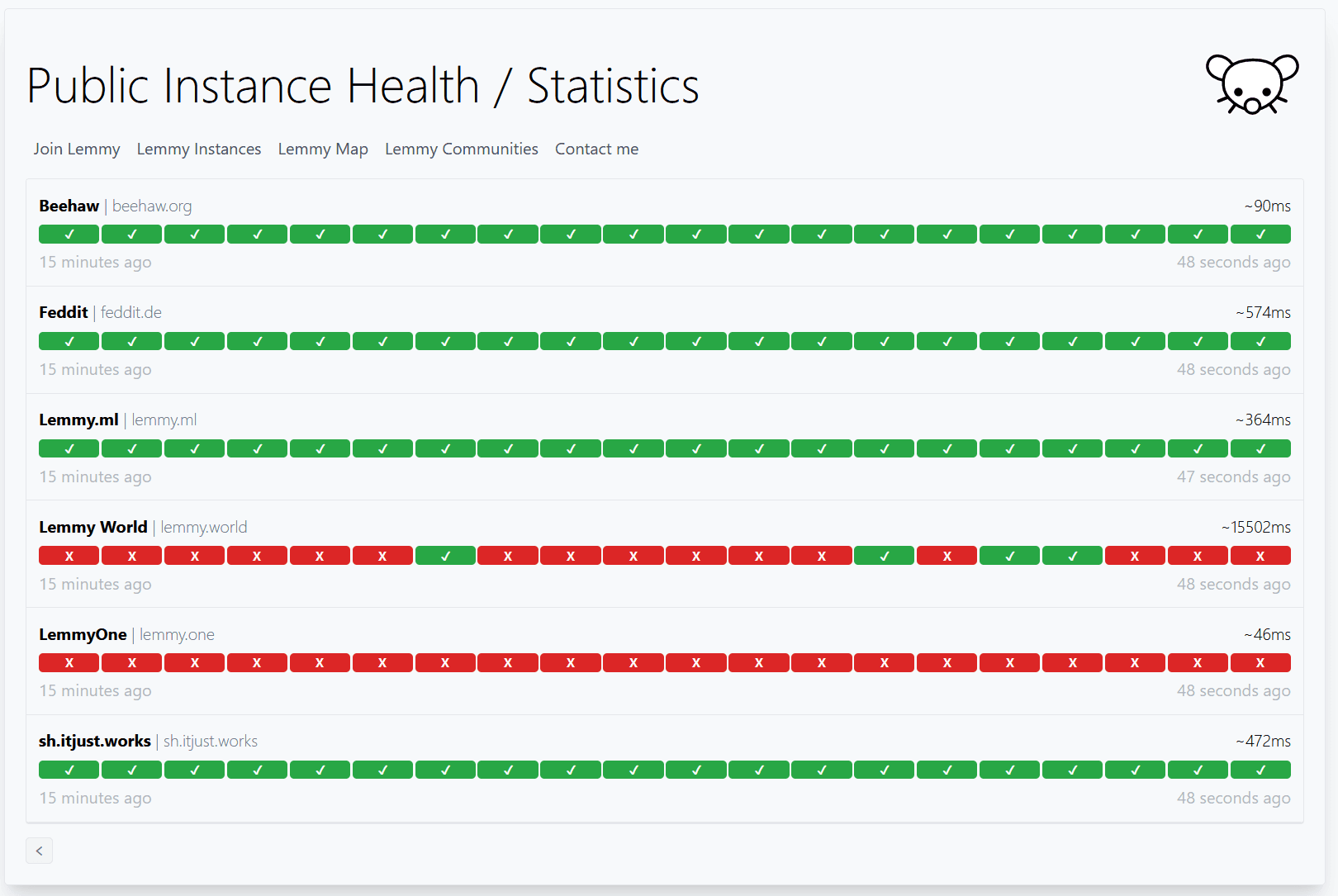Click the first green check in Feddit row
The image size is (1338, 896).
point(69,342)
